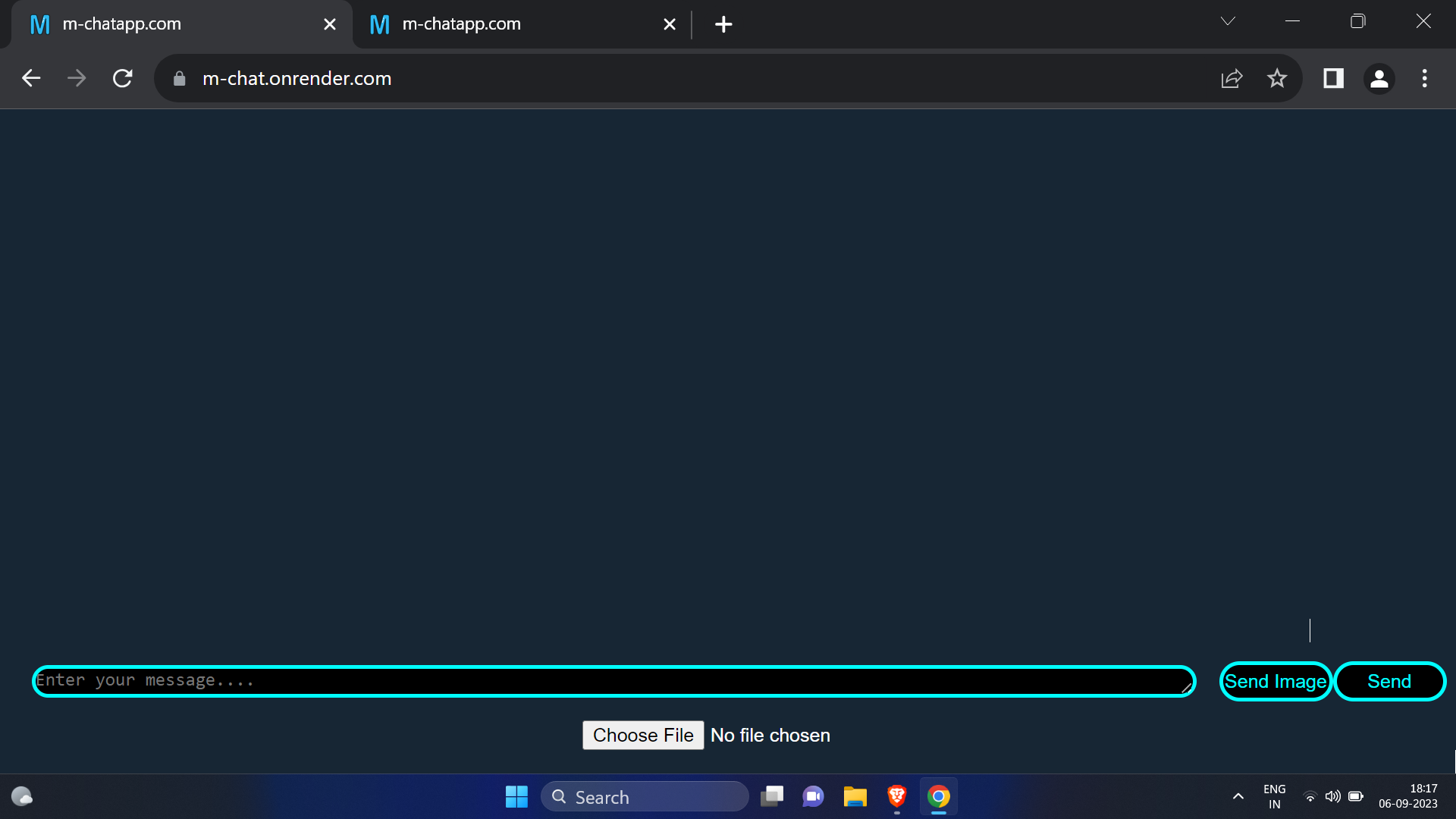Click the back navigation arrow
1456x819 pixels.
click(31, 78)
